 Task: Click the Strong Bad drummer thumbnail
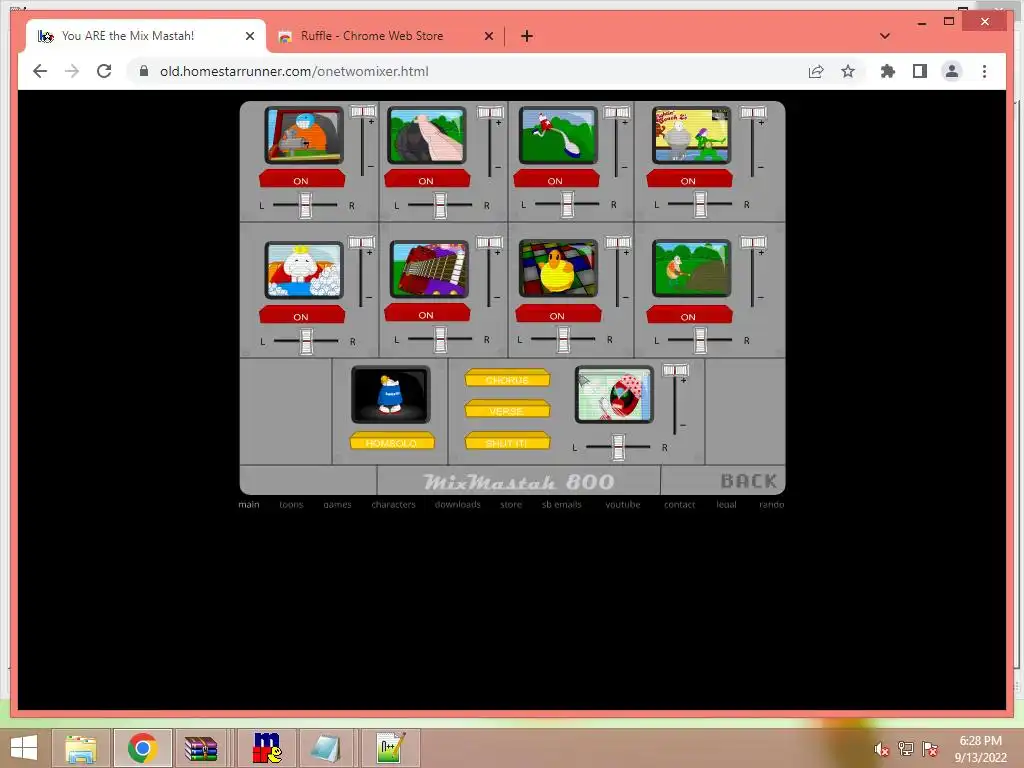point(304,135)
